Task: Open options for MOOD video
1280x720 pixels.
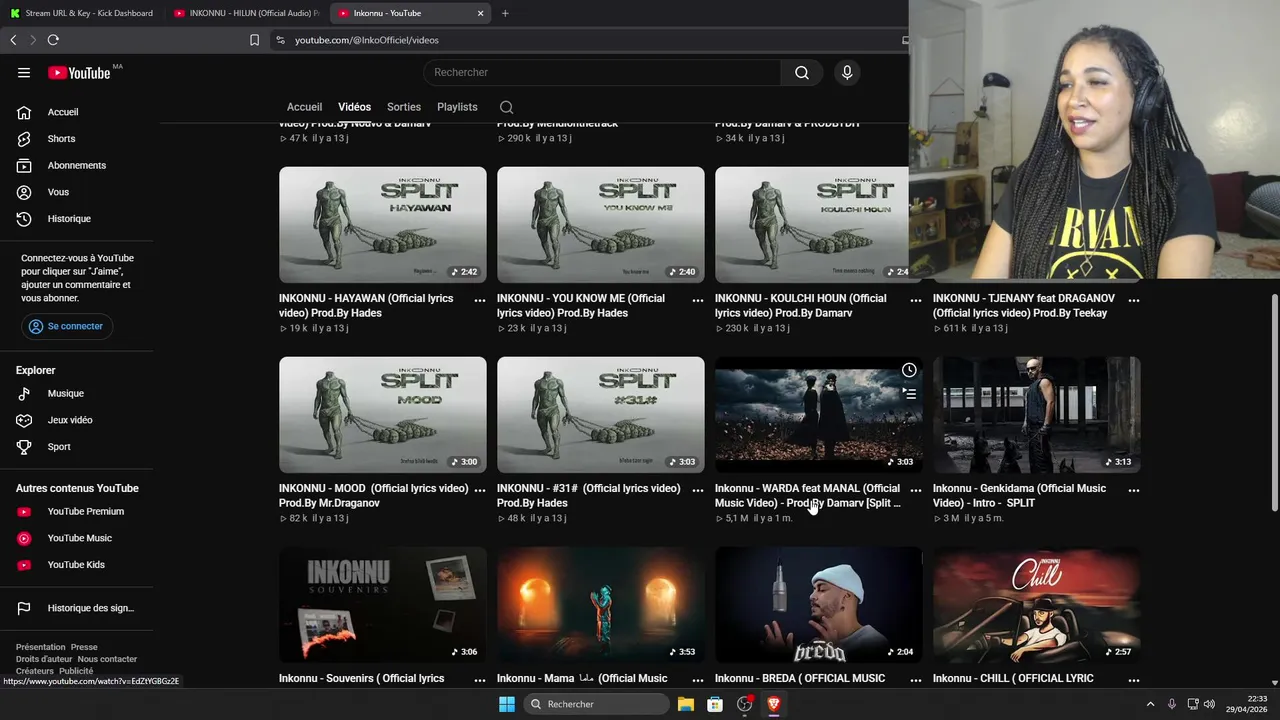Action: (480, 490)
